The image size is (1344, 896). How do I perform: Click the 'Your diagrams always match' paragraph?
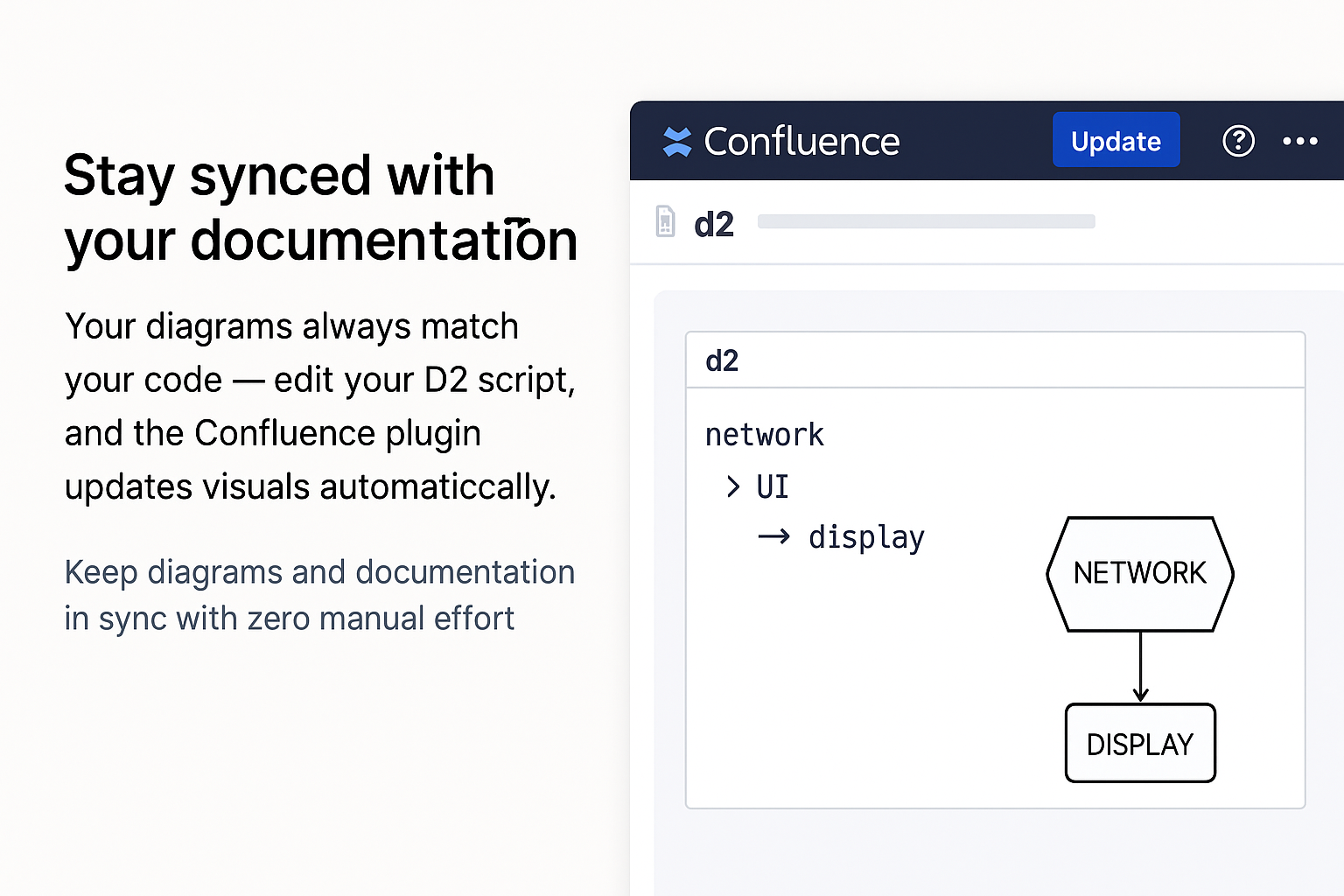pos(320,406)
